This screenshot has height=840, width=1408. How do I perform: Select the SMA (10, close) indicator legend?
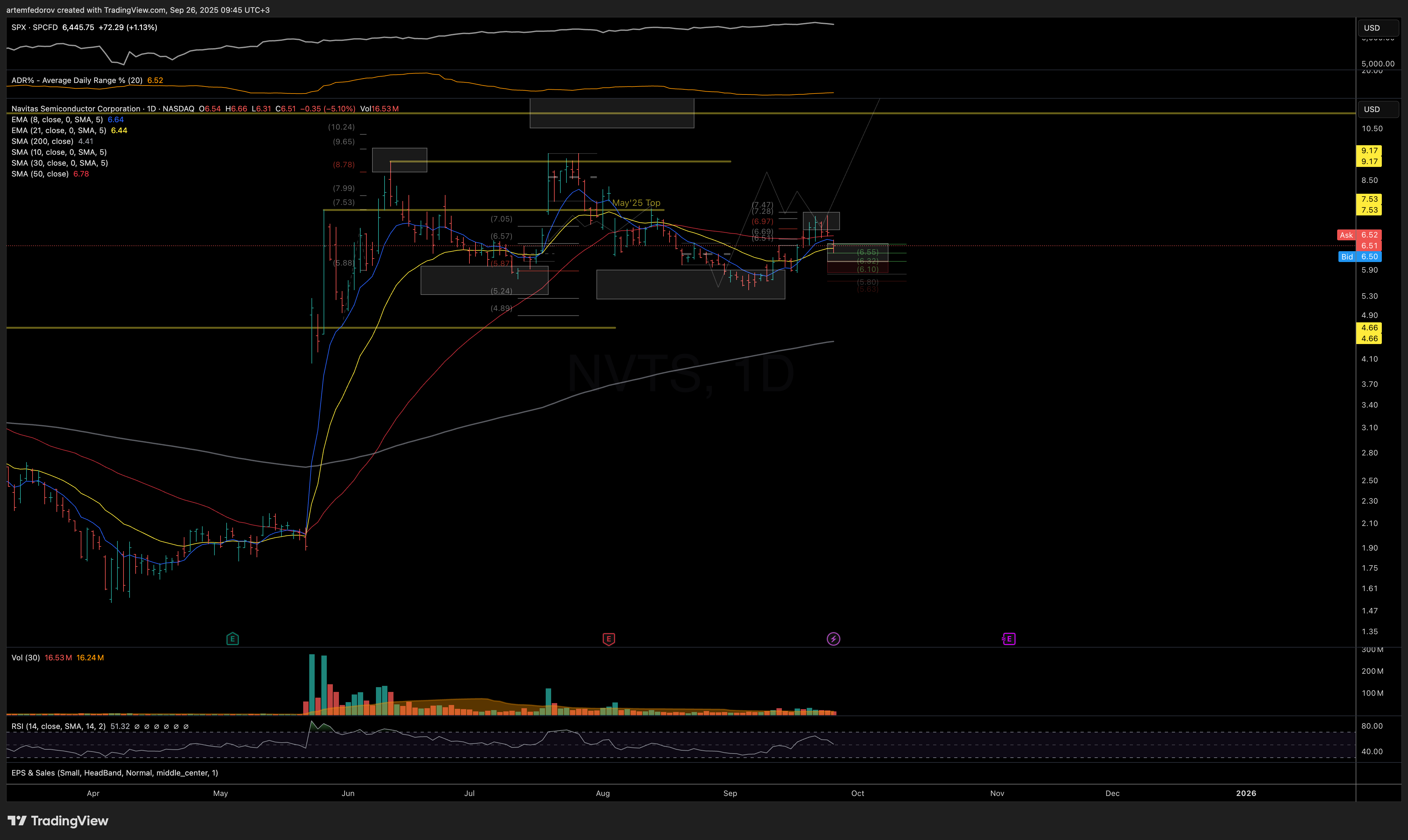pos(59,152)
